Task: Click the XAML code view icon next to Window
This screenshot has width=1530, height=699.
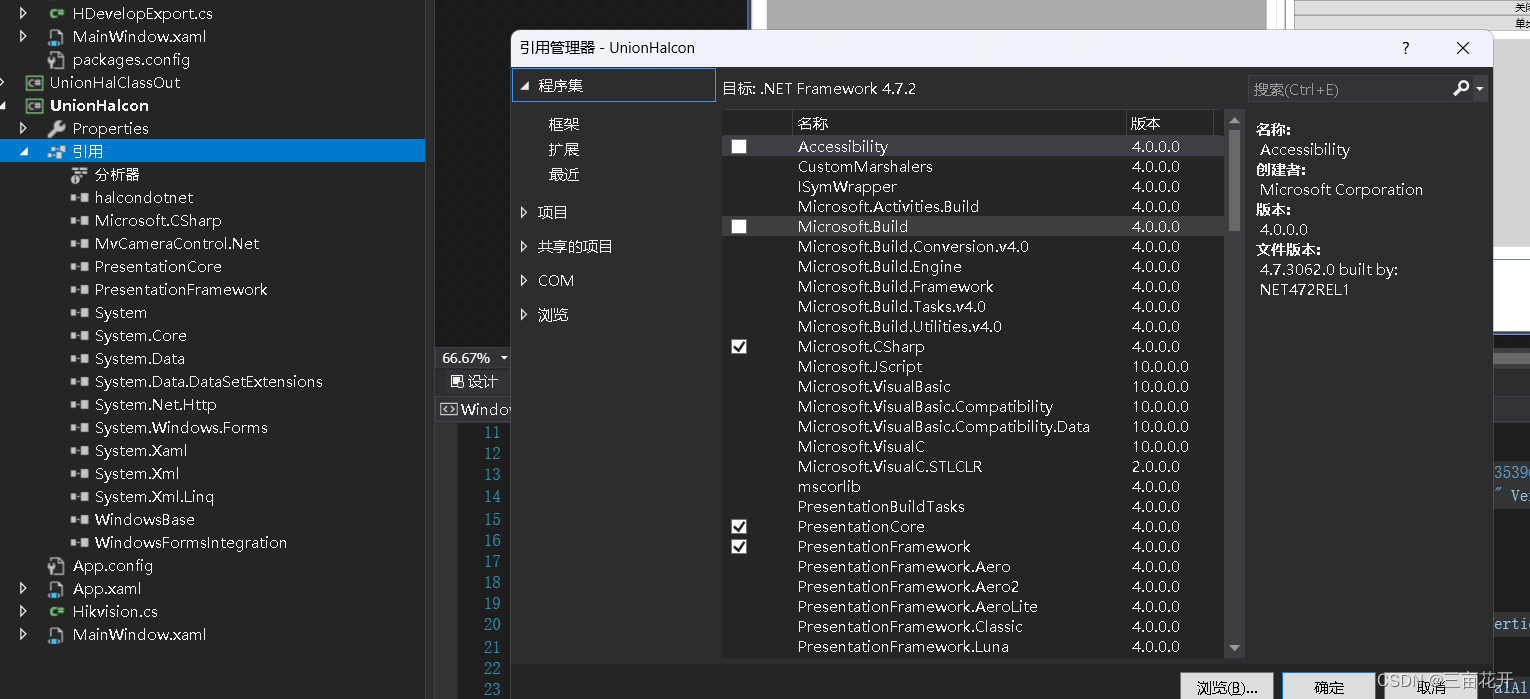Action: (x=449, y=408)
